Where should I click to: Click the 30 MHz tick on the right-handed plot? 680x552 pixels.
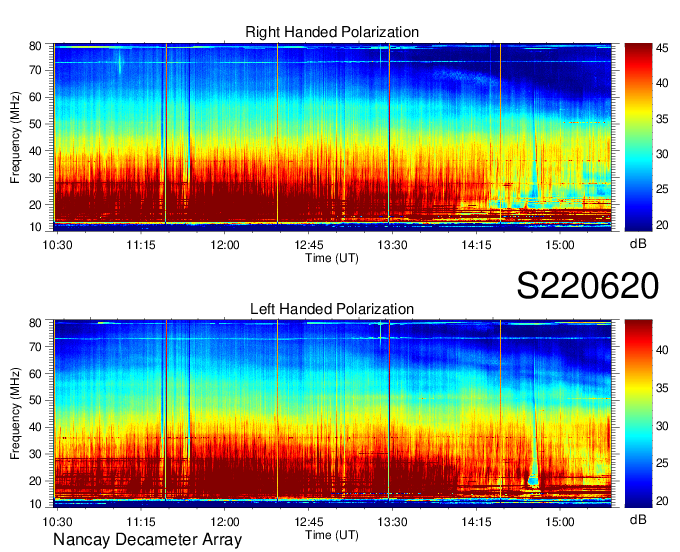tap(35, 178)
